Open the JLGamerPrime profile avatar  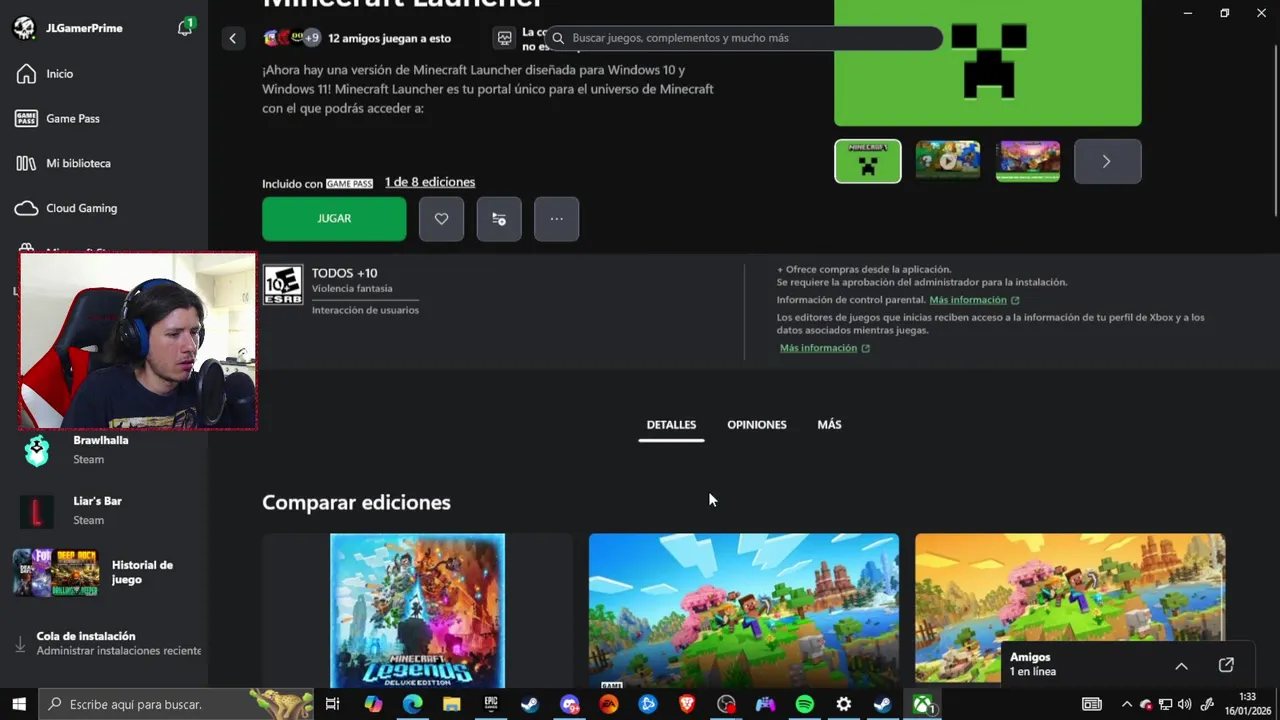click(x=24, y=28)
